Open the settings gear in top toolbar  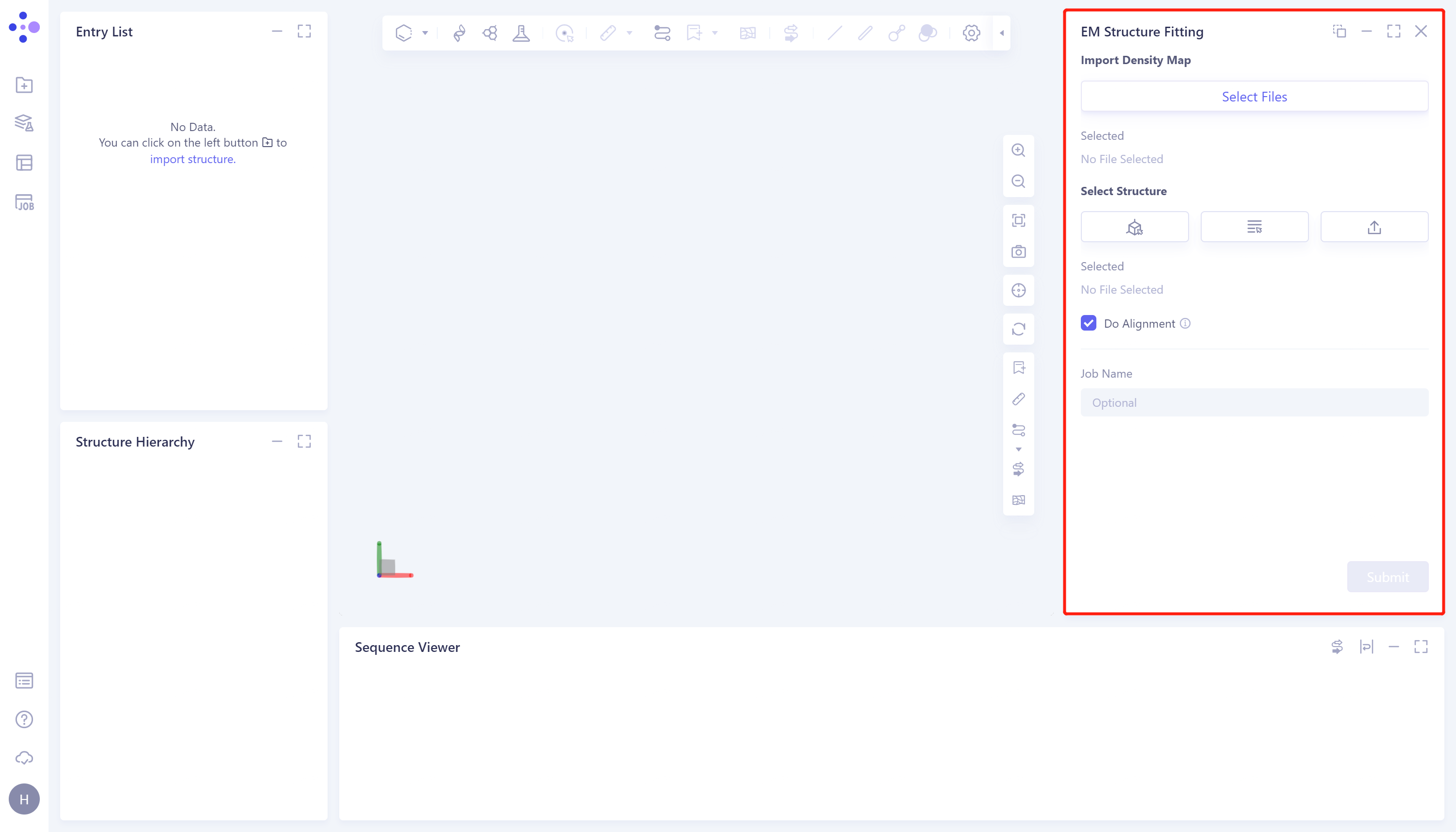pyautogui.click(x=971, y=33)
